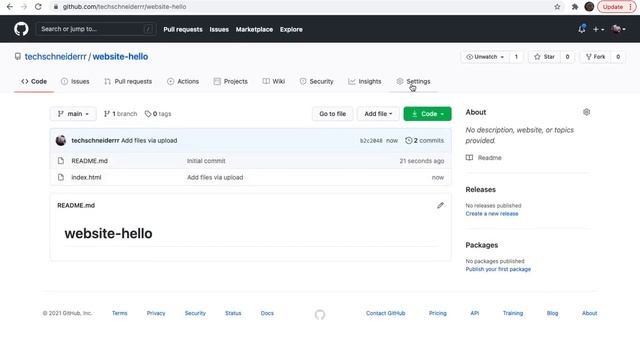Open techschneiderrr owner link
This screenshot has width=640, height=360.
click(56, 57)
